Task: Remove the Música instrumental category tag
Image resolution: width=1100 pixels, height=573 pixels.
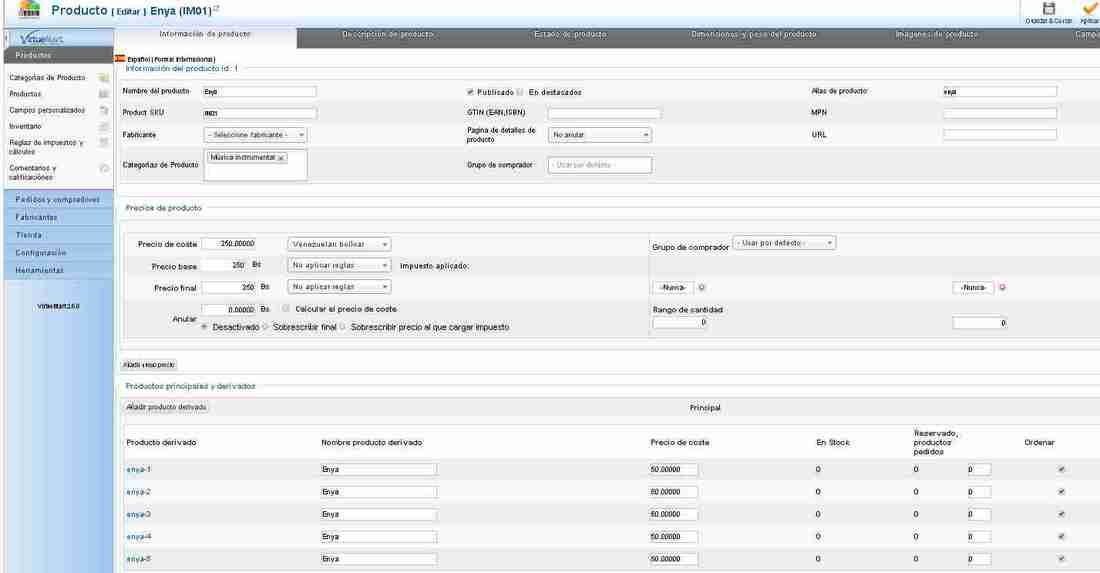Action: click(x=281, y=158)
